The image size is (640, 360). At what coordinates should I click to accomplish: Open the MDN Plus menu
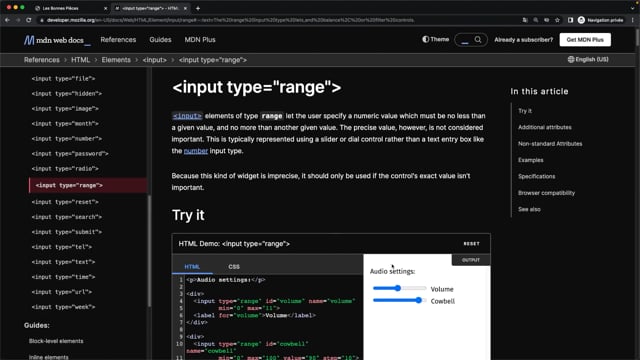tap(200, 40)
